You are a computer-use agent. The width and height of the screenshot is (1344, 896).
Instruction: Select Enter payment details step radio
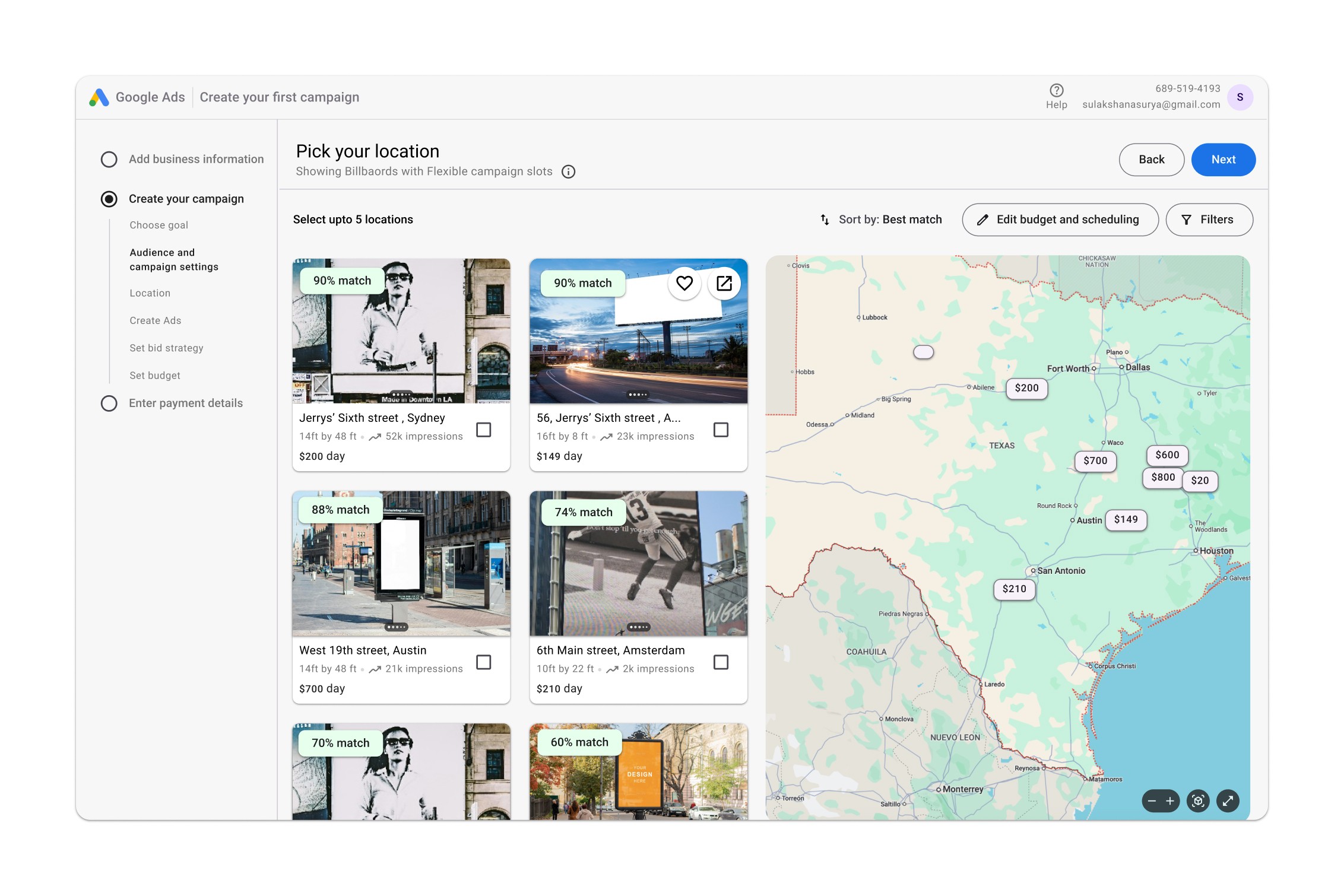[109, 403]
